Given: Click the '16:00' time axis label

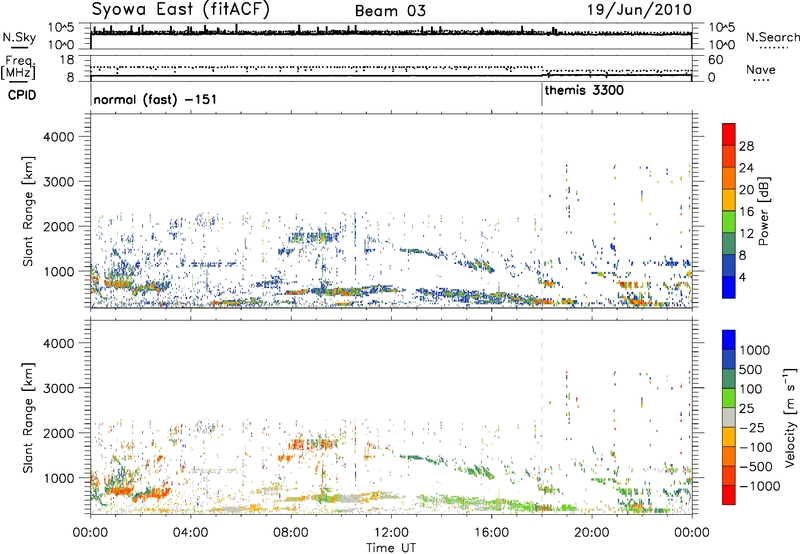Looking at the screenshot, I should click(x=491, y=533).
